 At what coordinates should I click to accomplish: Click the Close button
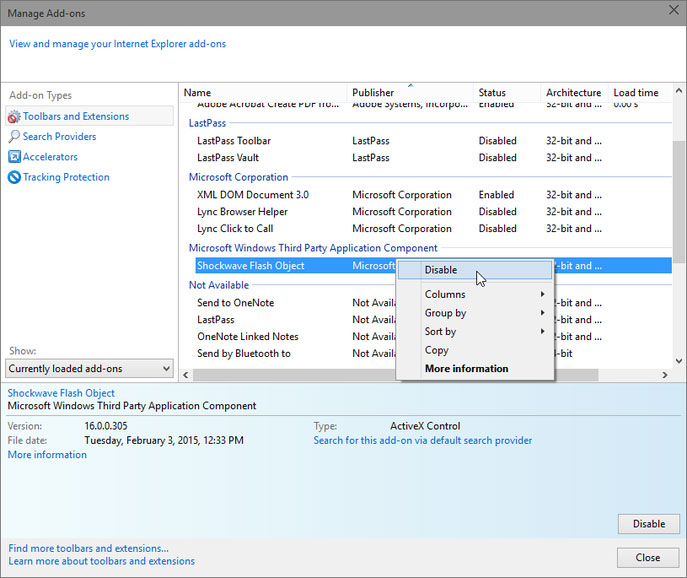click(648, 557)
